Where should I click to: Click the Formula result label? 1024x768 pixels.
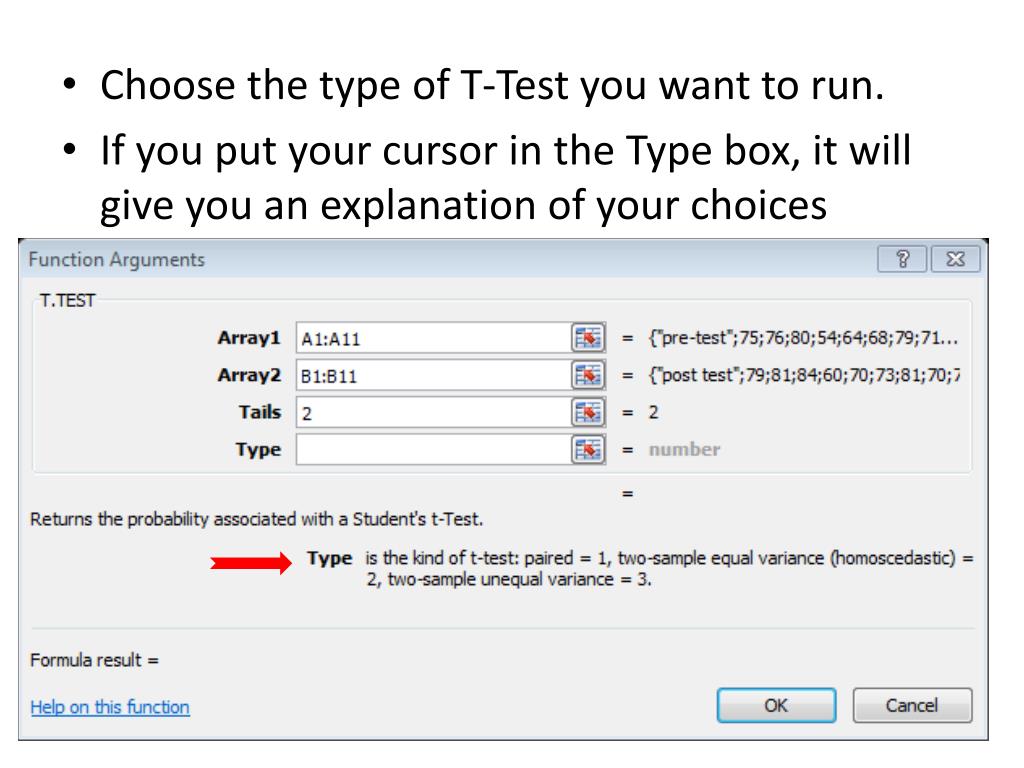coord(95,660)
